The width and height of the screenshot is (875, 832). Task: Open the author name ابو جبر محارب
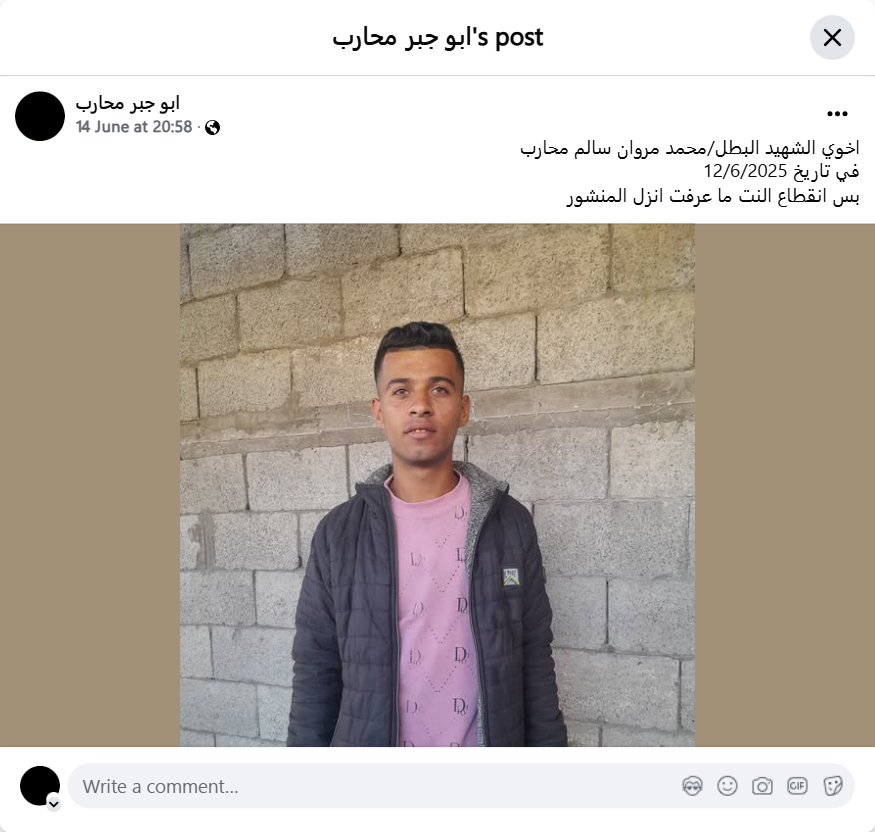point(128,104)
